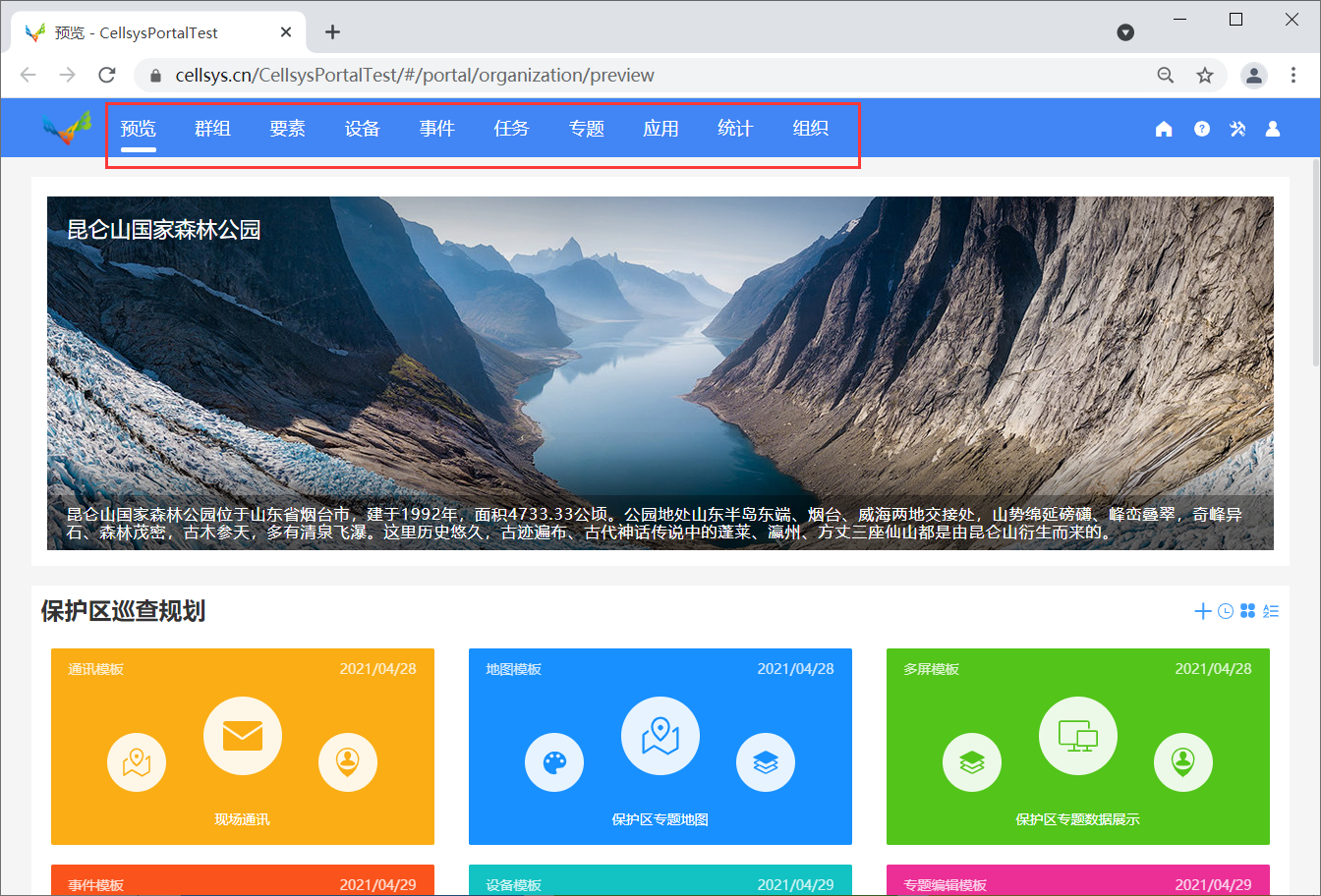1321x896 pixels.
Task: Click the 现场通讯 card title
Action: tap(243, 819)
